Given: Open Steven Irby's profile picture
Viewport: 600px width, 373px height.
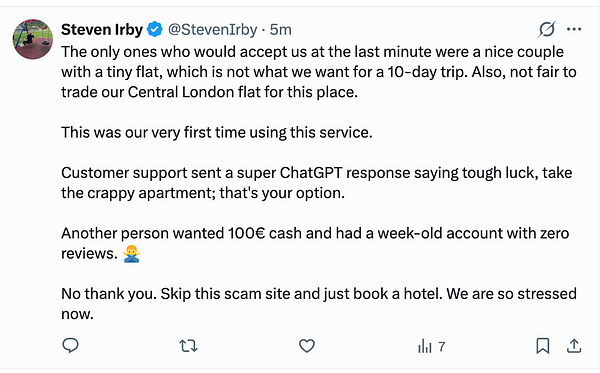Looking at the screenshot, I should (33, 39).
